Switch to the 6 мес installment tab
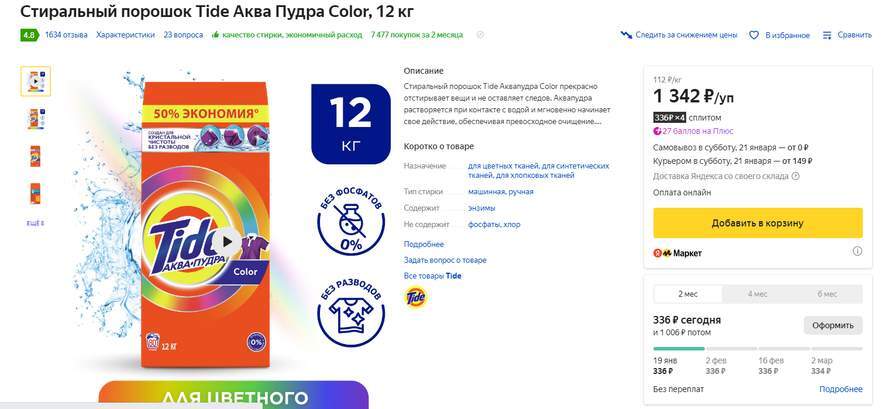This screenshot has width=895, height=409. click(827, 294)
